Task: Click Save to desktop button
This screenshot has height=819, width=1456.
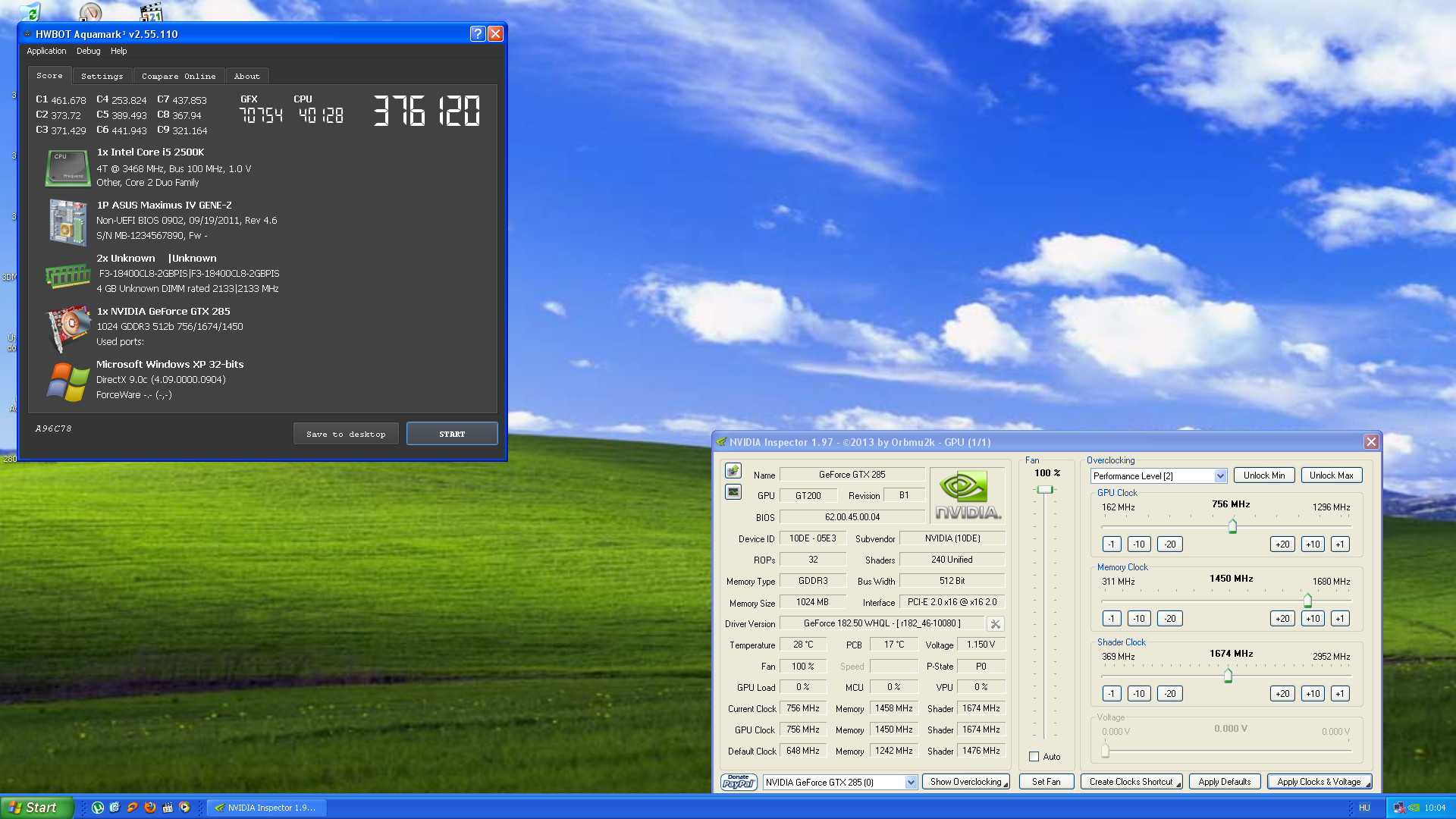Action: pyautogui.click(x=346, y=434)
